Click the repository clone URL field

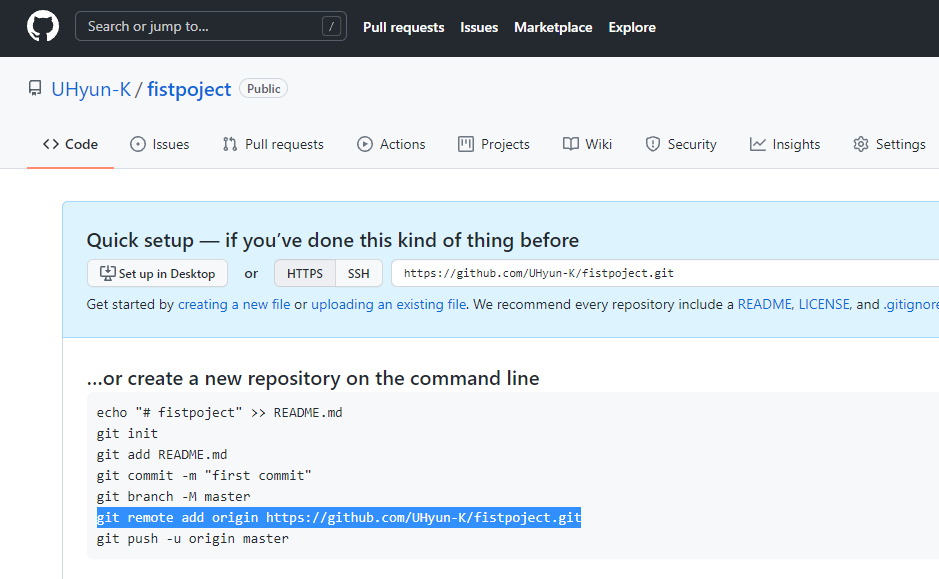pyautogui.click(x=665, y=273)
